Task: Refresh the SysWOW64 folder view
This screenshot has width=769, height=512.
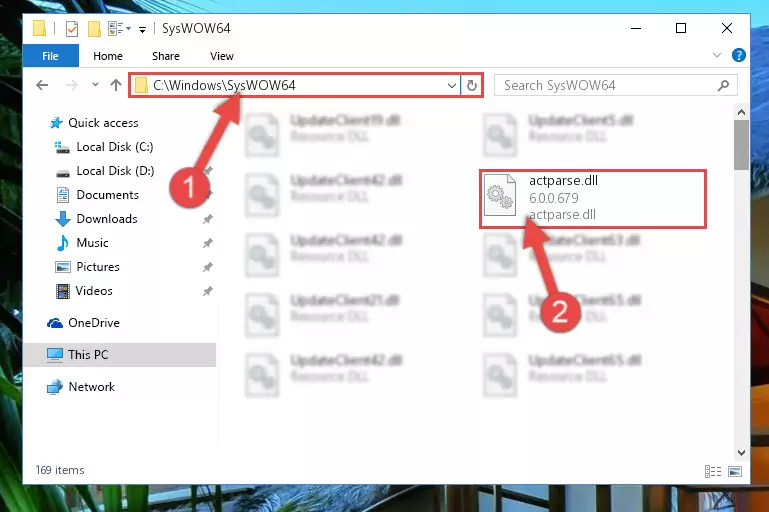Action: 472,85
